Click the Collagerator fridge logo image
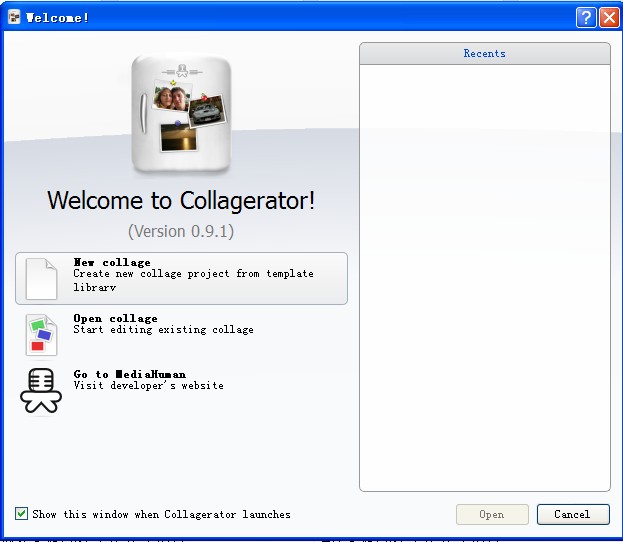 tap(181, 114)
